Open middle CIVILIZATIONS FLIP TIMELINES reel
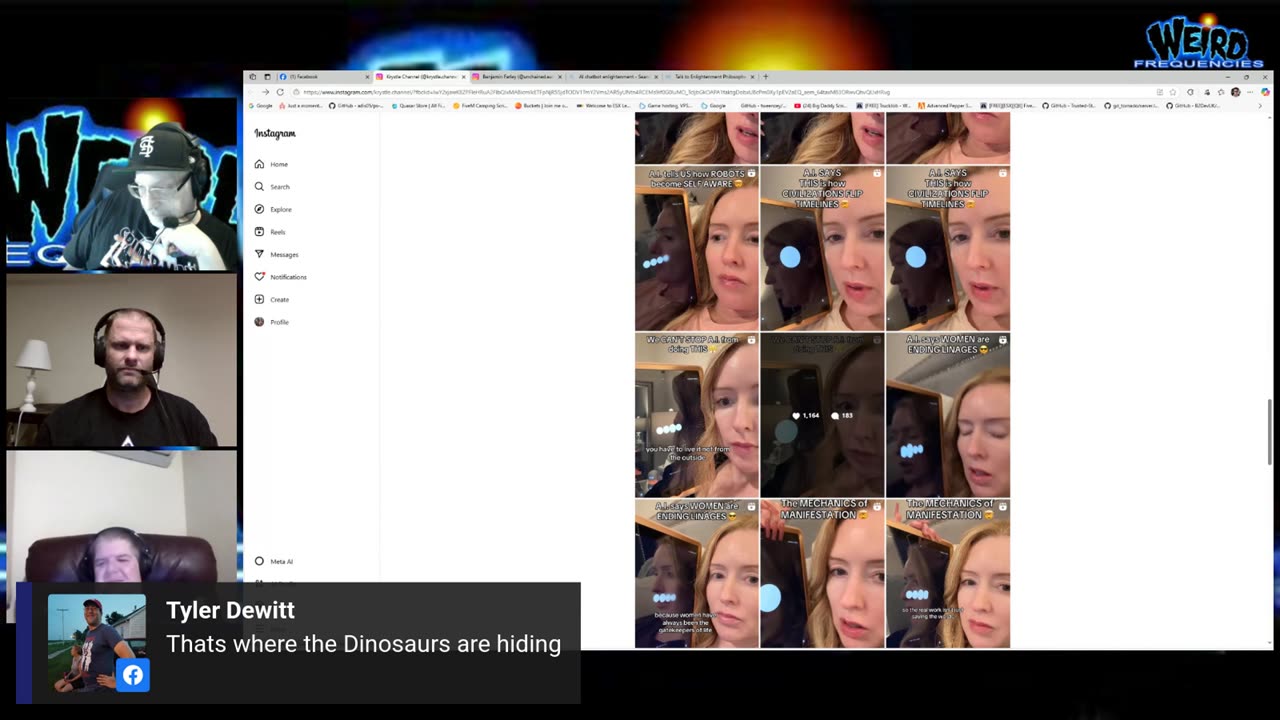Viewport: 1280px width, 720px height. [822, 248]
